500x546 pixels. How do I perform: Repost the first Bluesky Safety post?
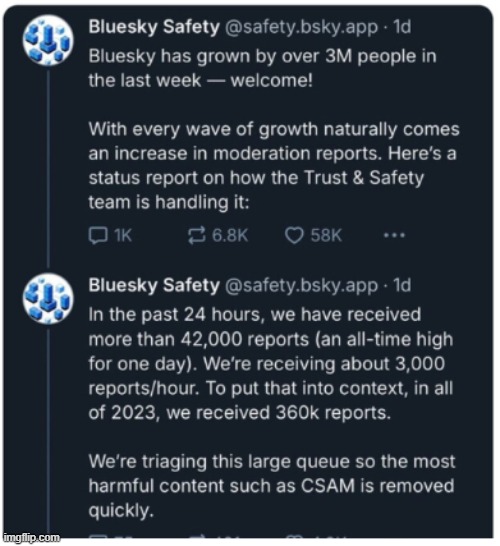(x=197, y=235)
